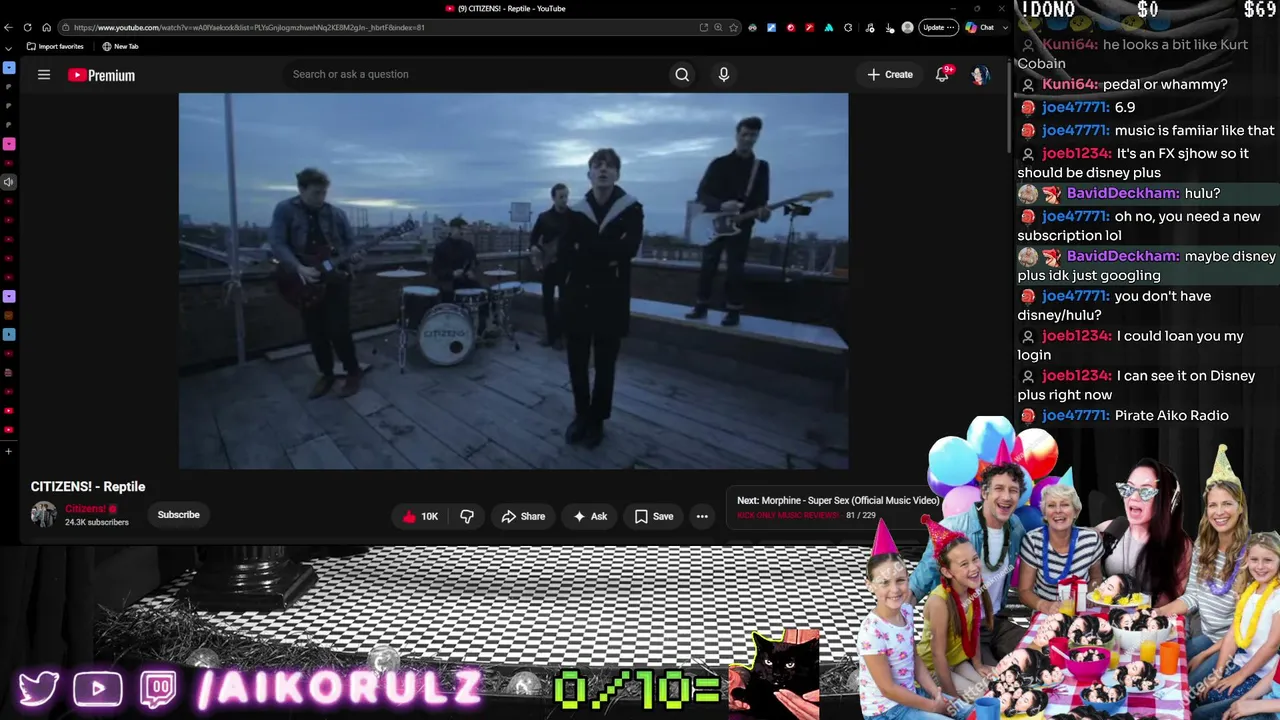1280x720 pixels.
Task: Select the blue tab at top of vertical tabs
Action: pos(9,68)
